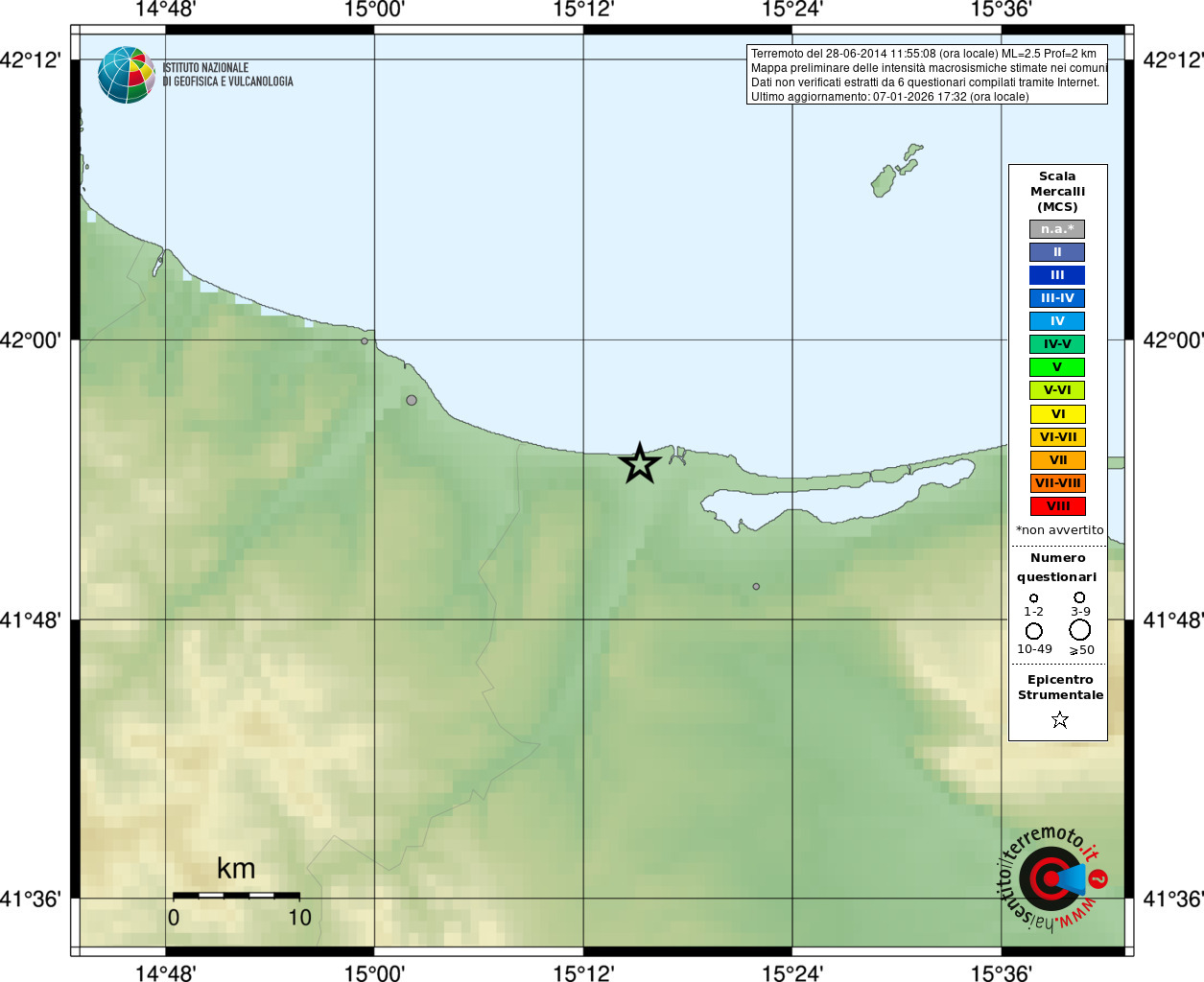
Task: Click the gray report marker near the lake
Action: tap(756, 587)
